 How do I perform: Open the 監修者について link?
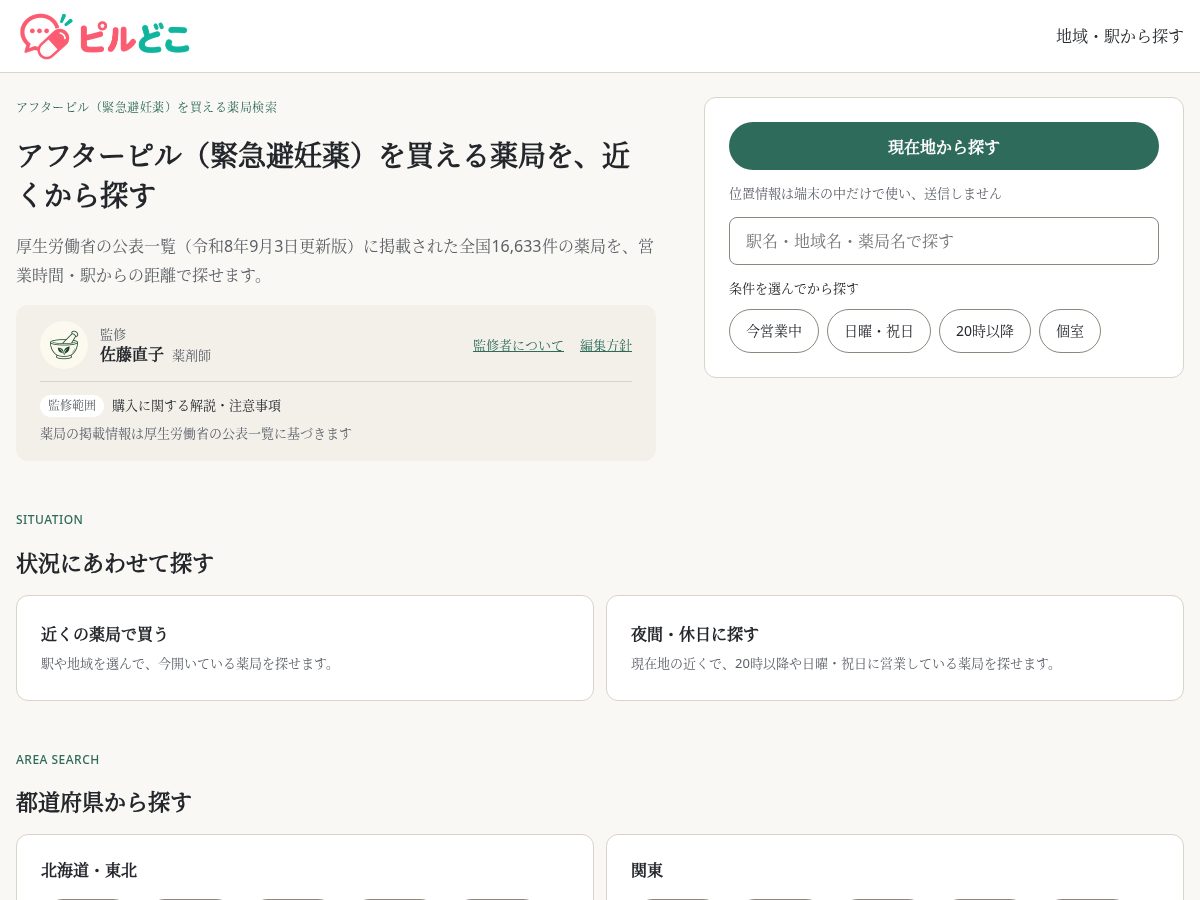click(x=518, y=345)
